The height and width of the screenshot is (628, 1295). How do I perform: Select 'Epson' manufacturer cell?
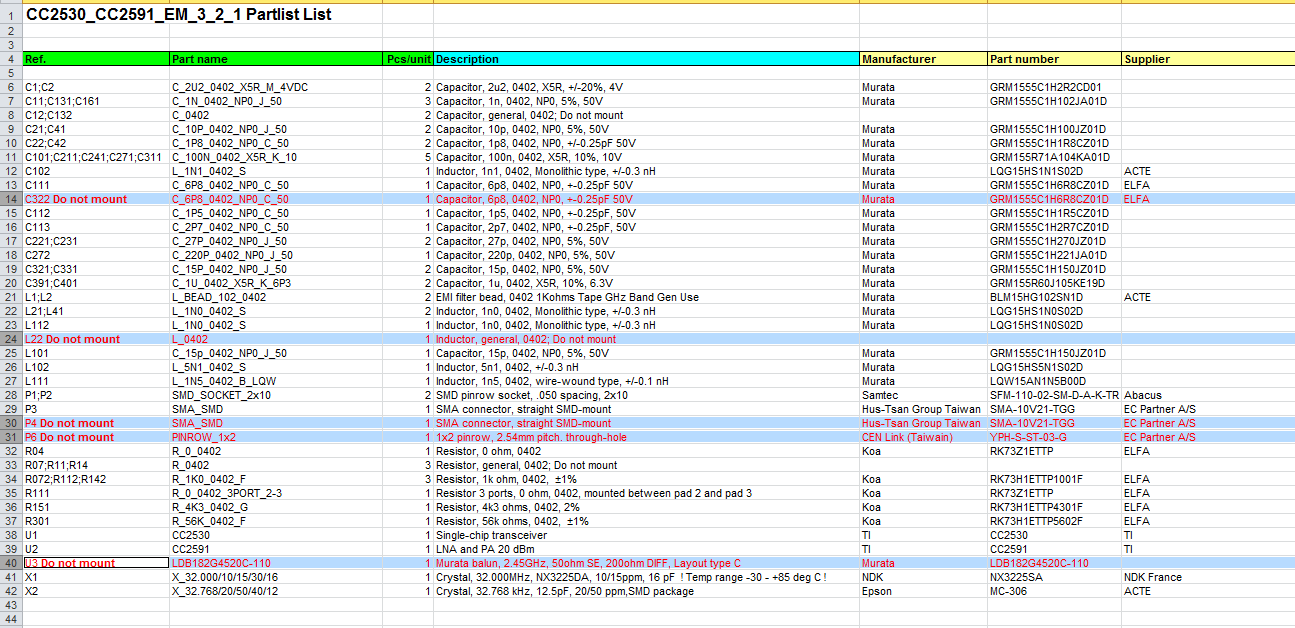[923, 591]
